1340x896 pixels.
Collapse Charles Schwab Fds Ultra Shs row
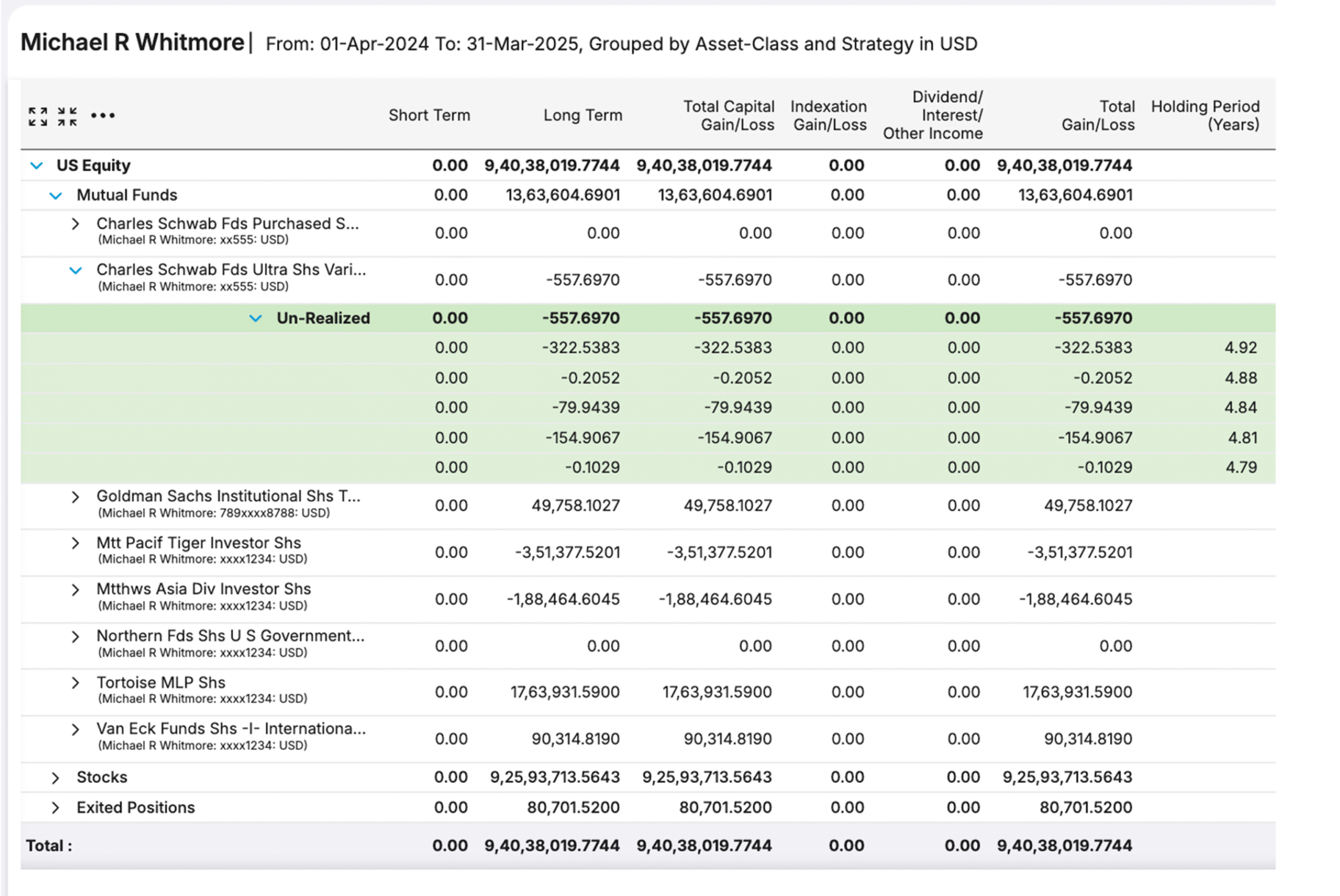coord(76,270)
